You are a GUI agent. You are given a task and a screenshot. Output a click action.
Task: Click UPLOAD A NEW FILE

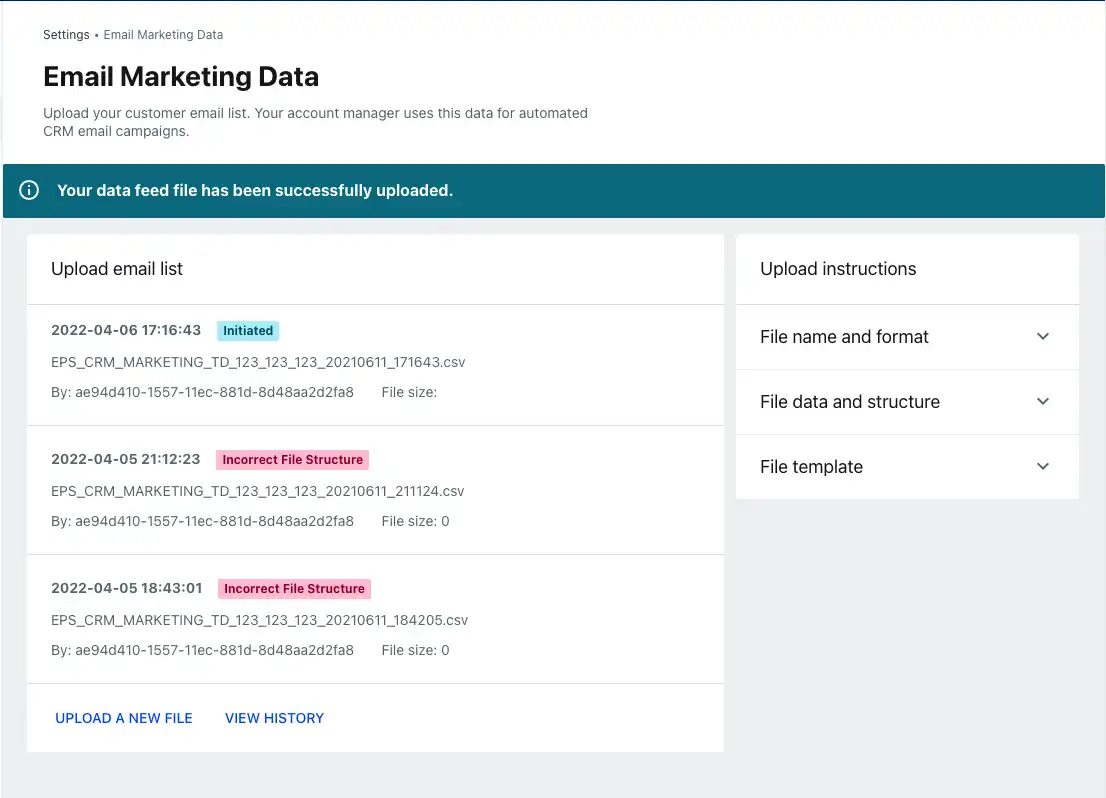click(123, 718)
